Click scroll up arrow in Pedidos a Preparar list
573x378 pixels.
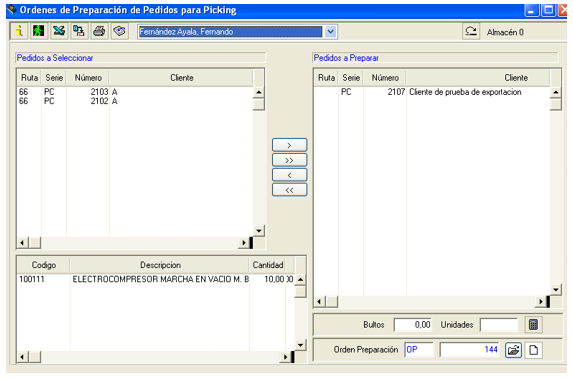pyautogui.click(x=555, y=92)
